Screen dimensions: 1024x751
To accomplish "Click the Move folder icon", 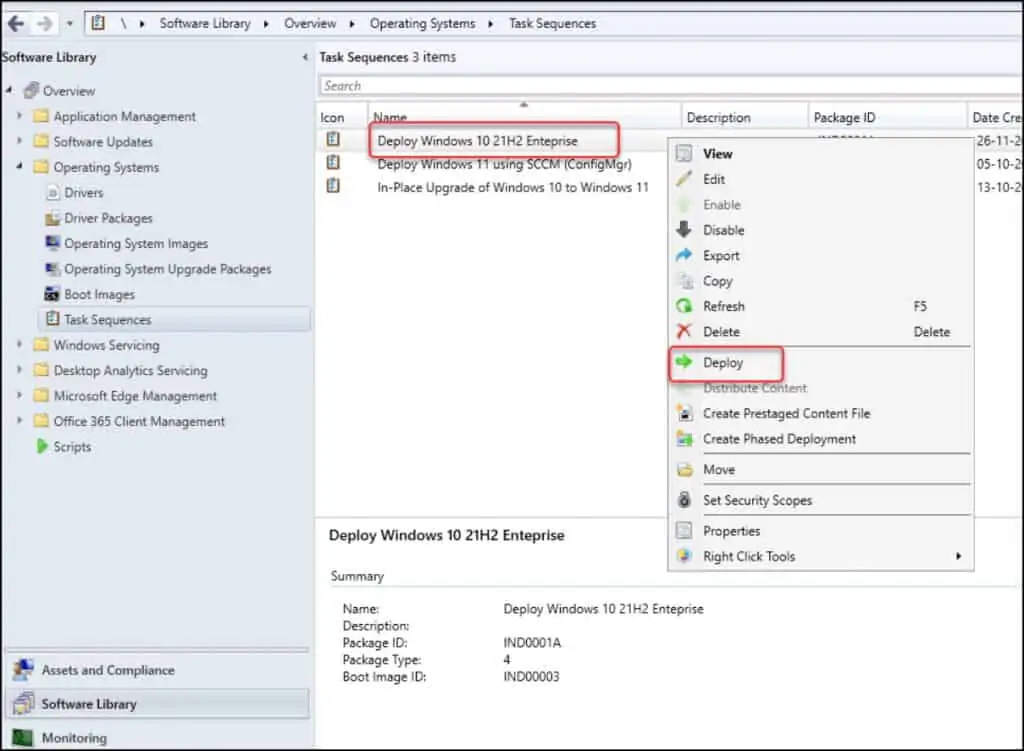I will 684,469.
